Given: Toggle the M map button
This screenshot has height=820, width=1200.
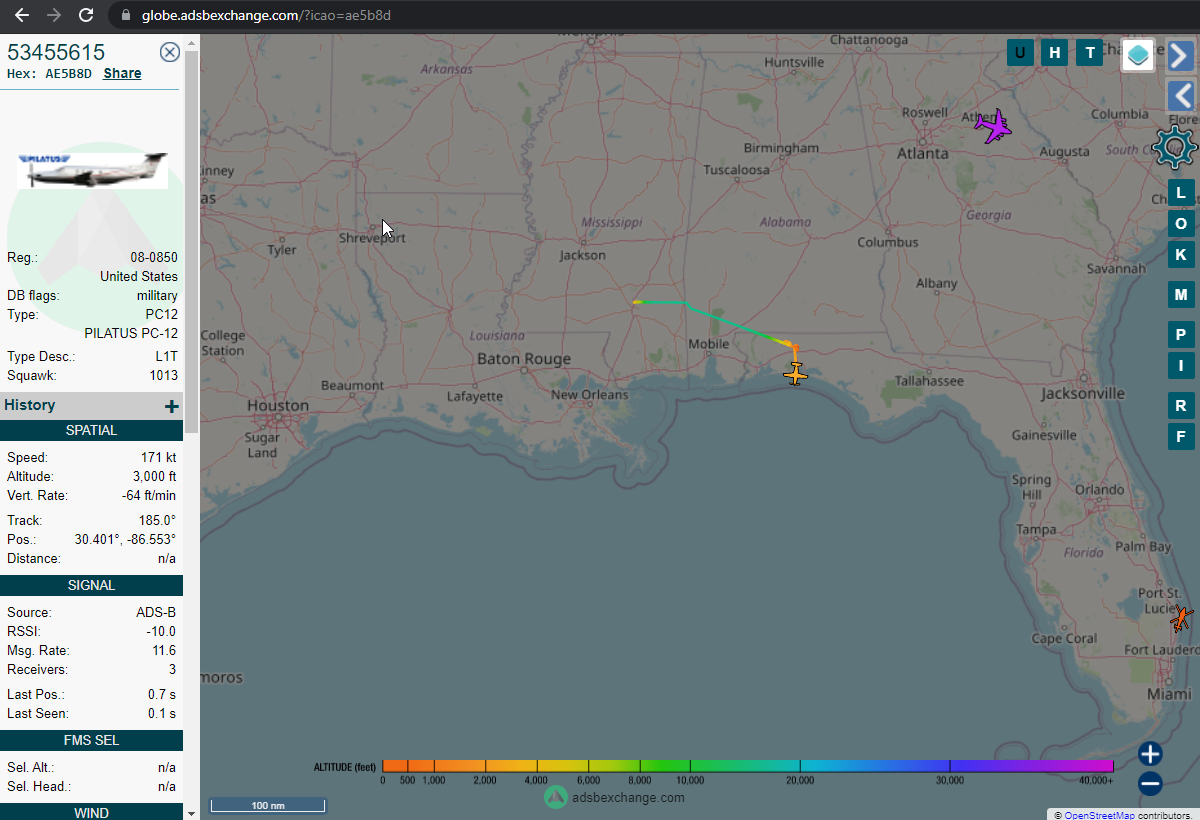Looking at the screenshot, I should point(1181,295).
